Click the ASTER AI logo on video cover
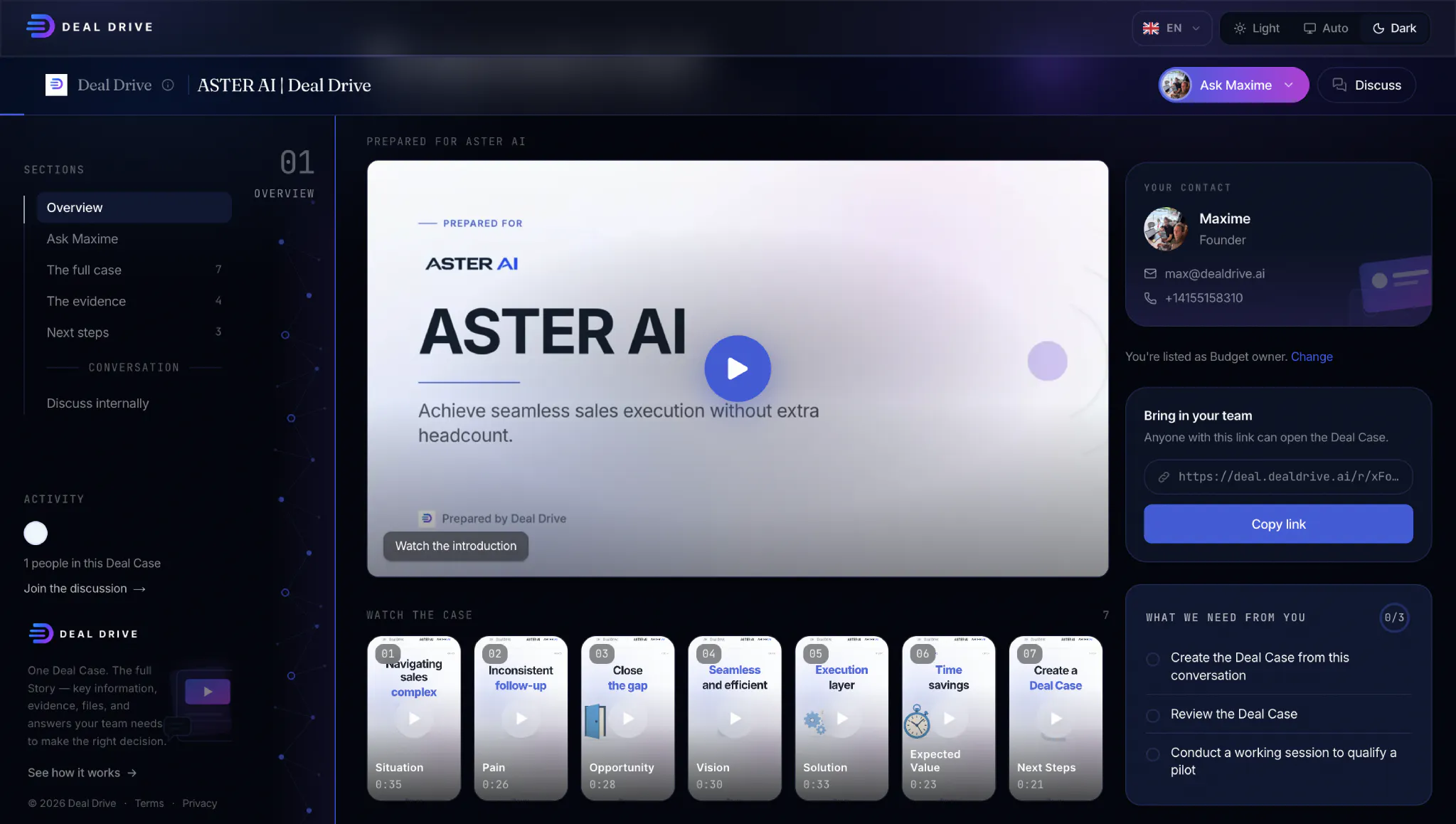 (x=472, y=264)
